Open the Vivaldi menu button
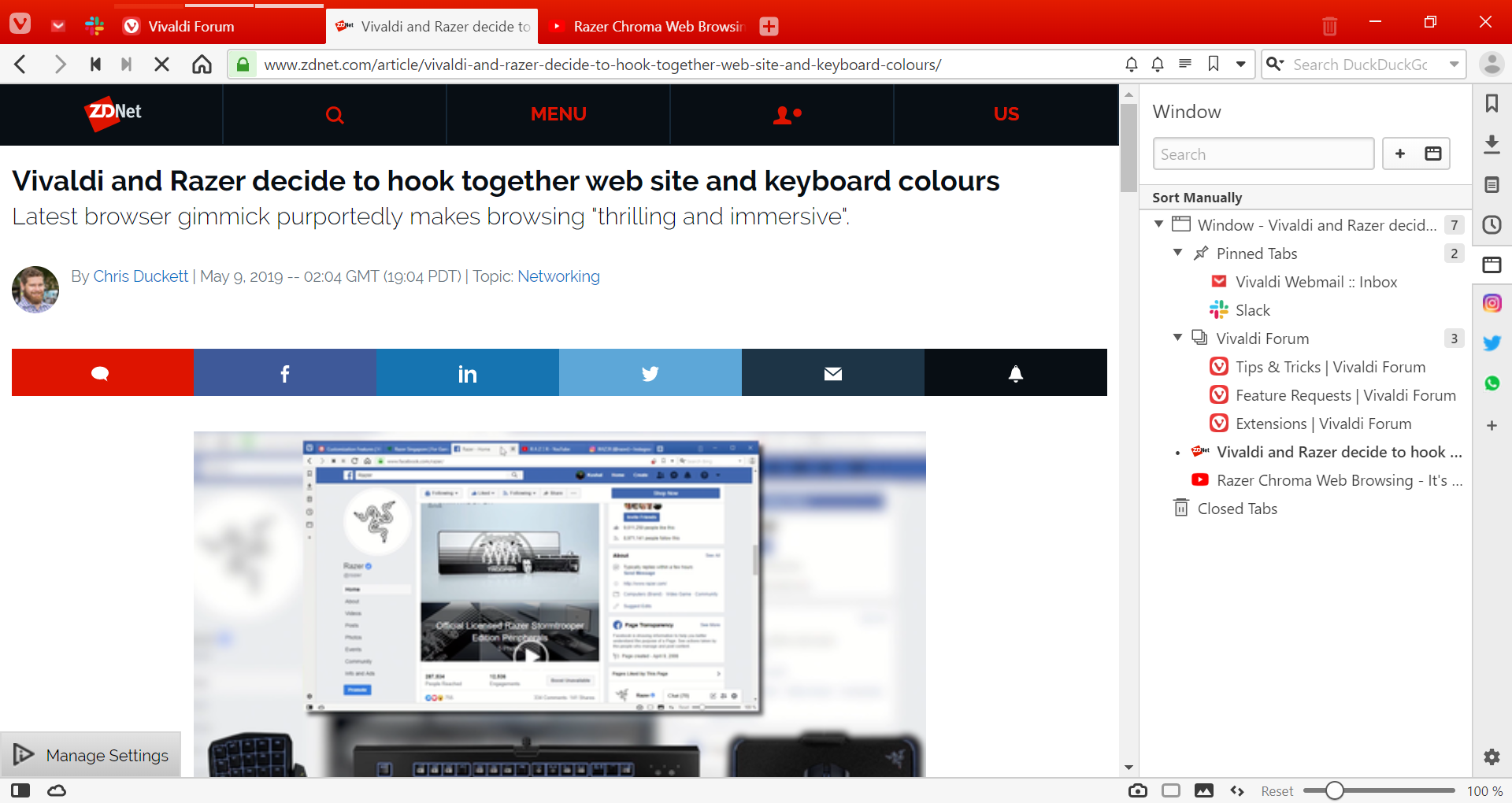 20,24
